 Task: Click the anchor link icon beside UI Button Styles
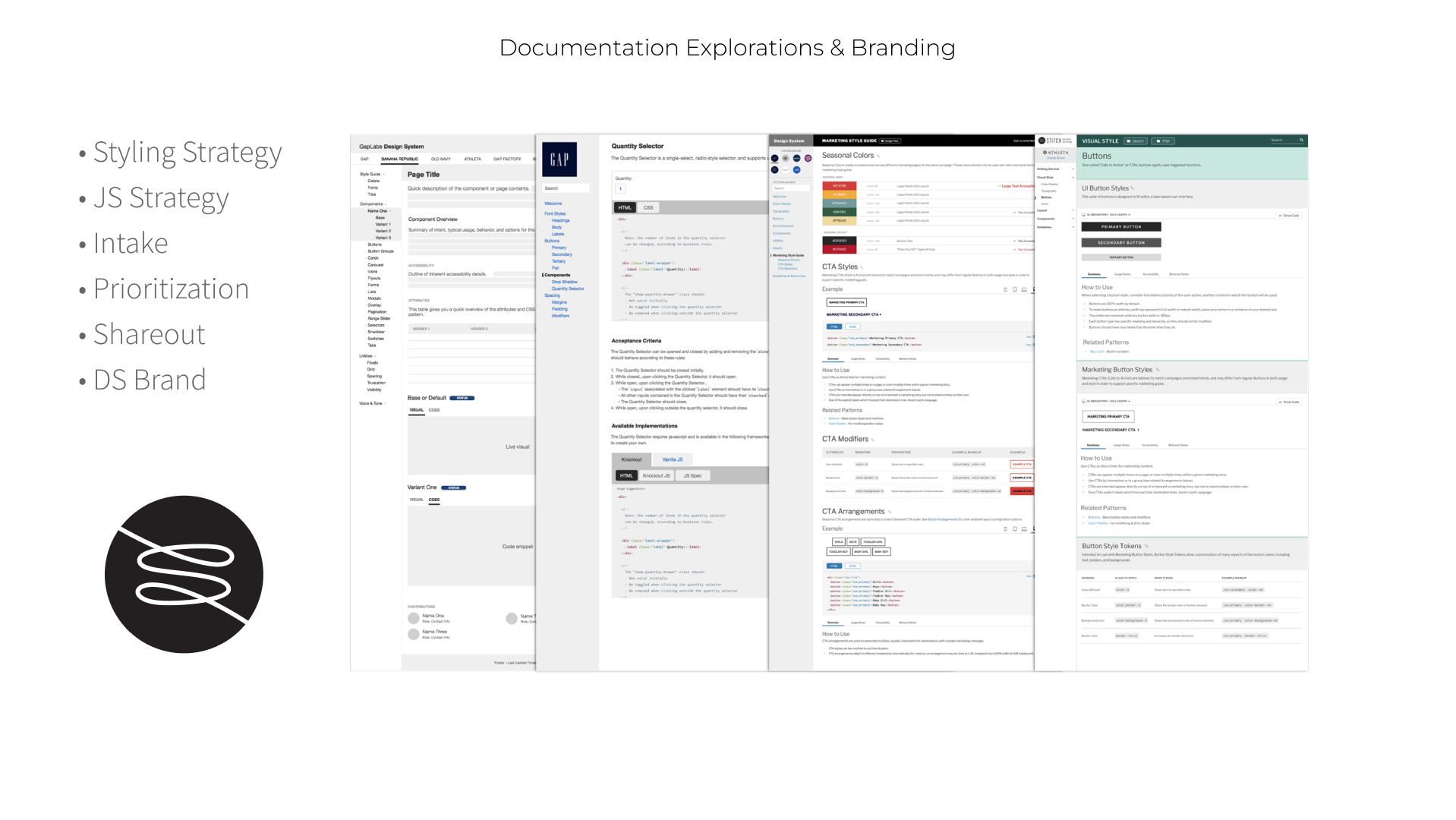1132,189
